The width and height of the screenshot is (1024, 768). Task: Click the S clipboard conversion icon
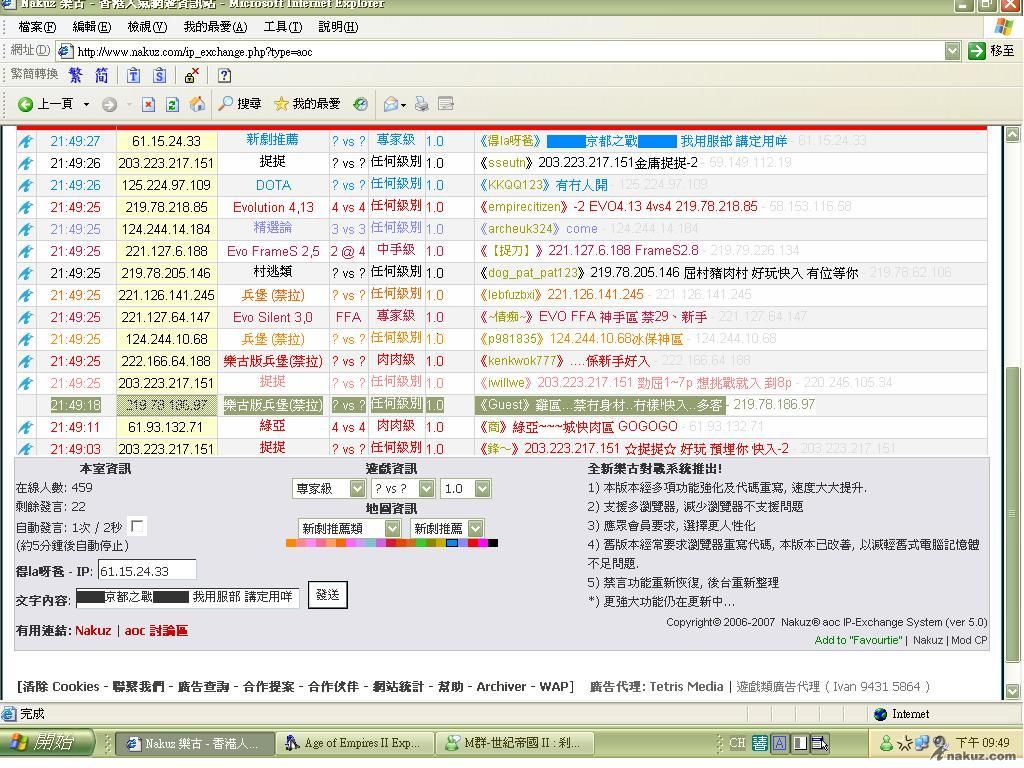[159, 75]
